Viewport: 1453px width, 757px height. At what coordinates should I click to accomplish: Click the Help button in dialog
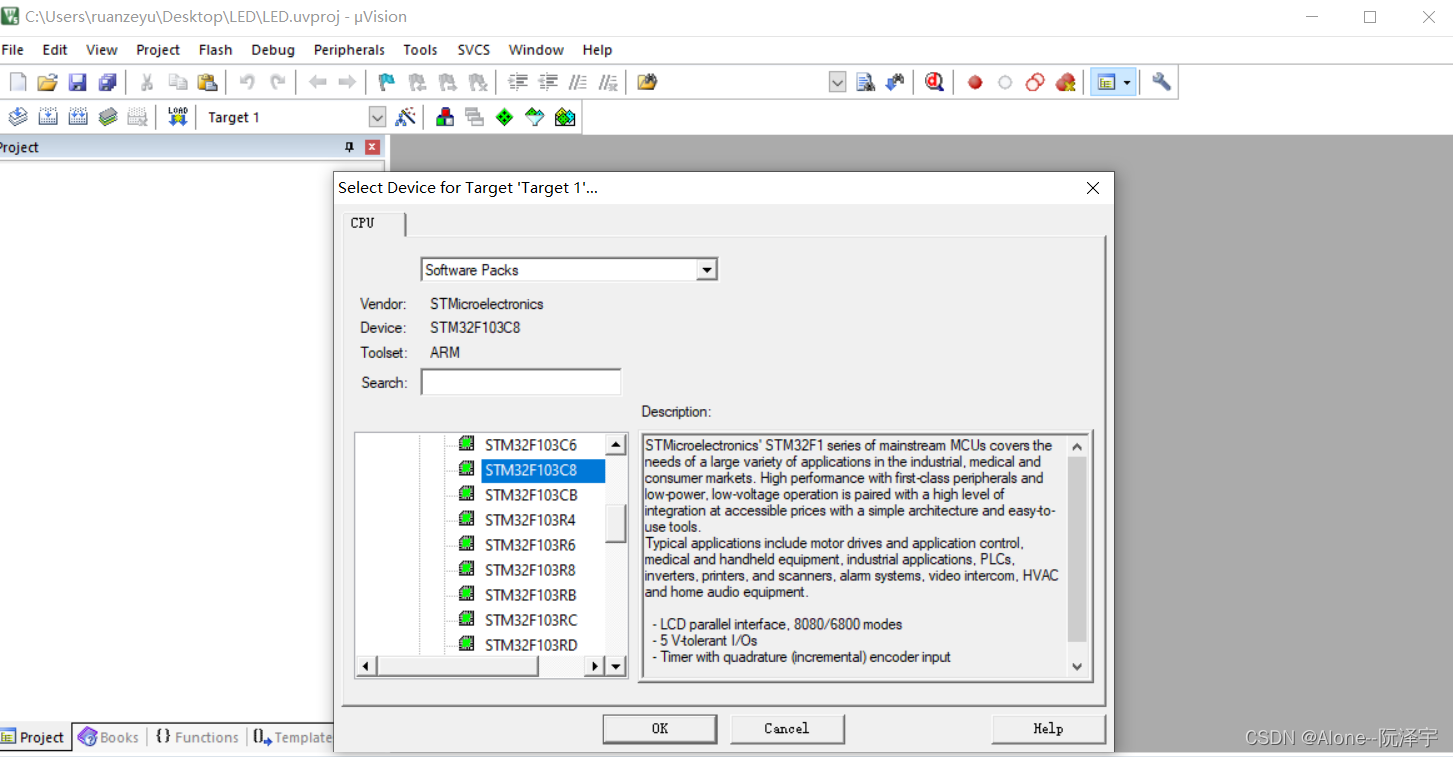tap(1048, 729)
